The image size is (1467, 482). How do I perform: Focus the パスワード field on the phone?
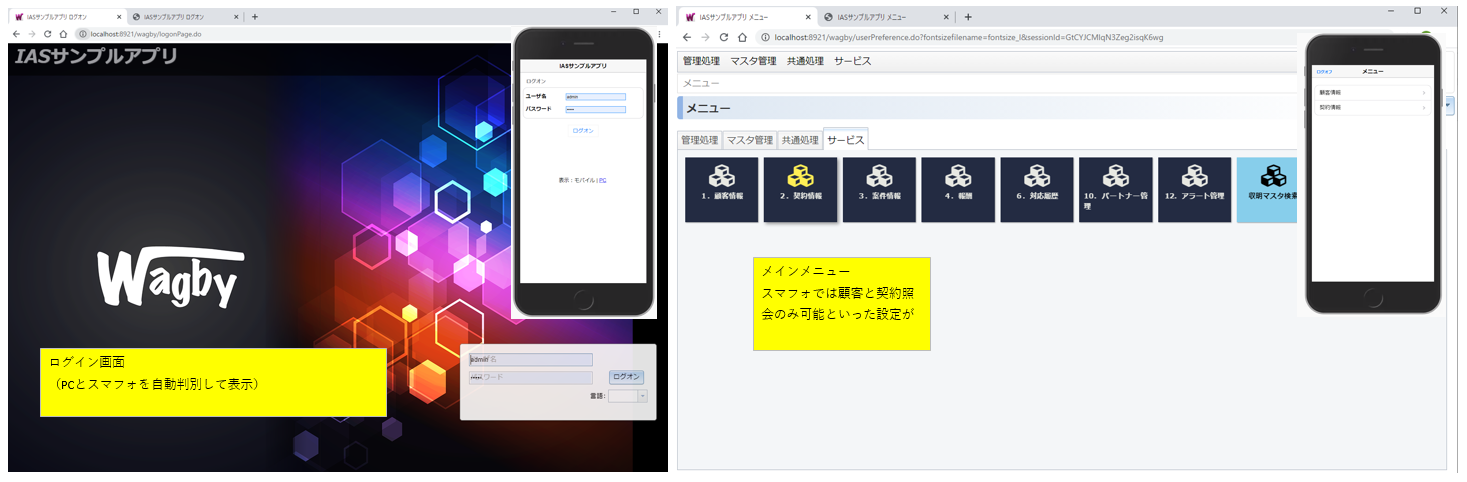tap(595, 109)
